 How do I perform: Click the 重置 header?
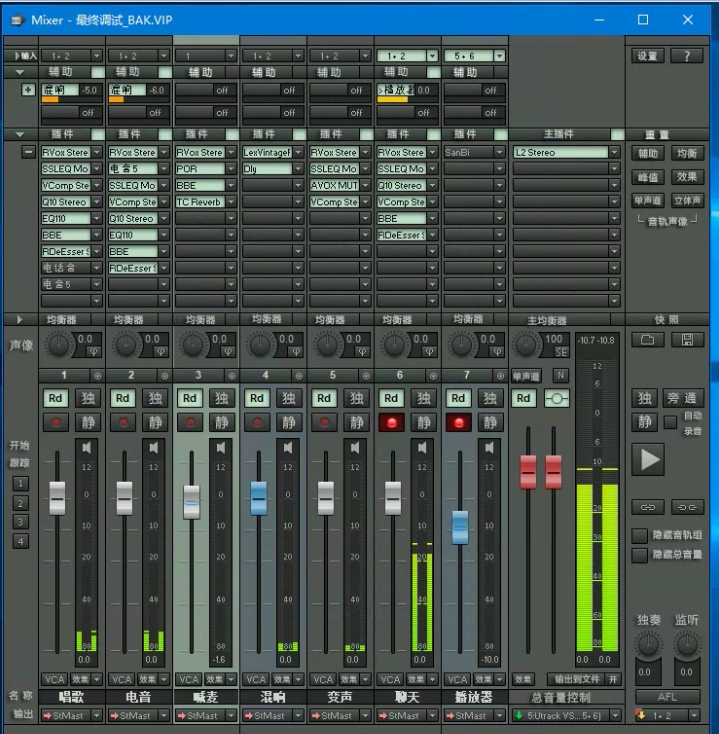[657, 135]
